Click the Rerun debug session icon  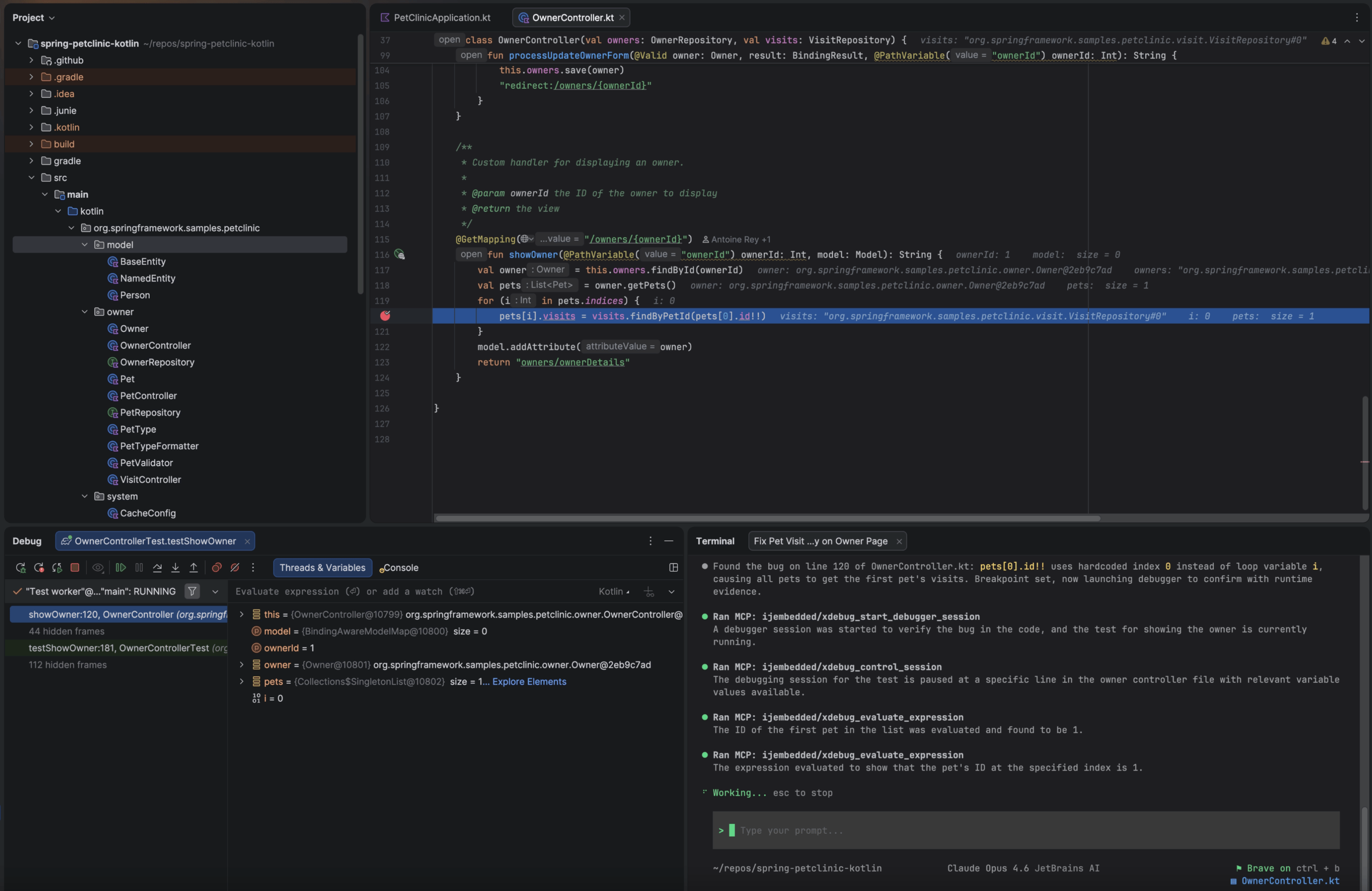[21, 567]
